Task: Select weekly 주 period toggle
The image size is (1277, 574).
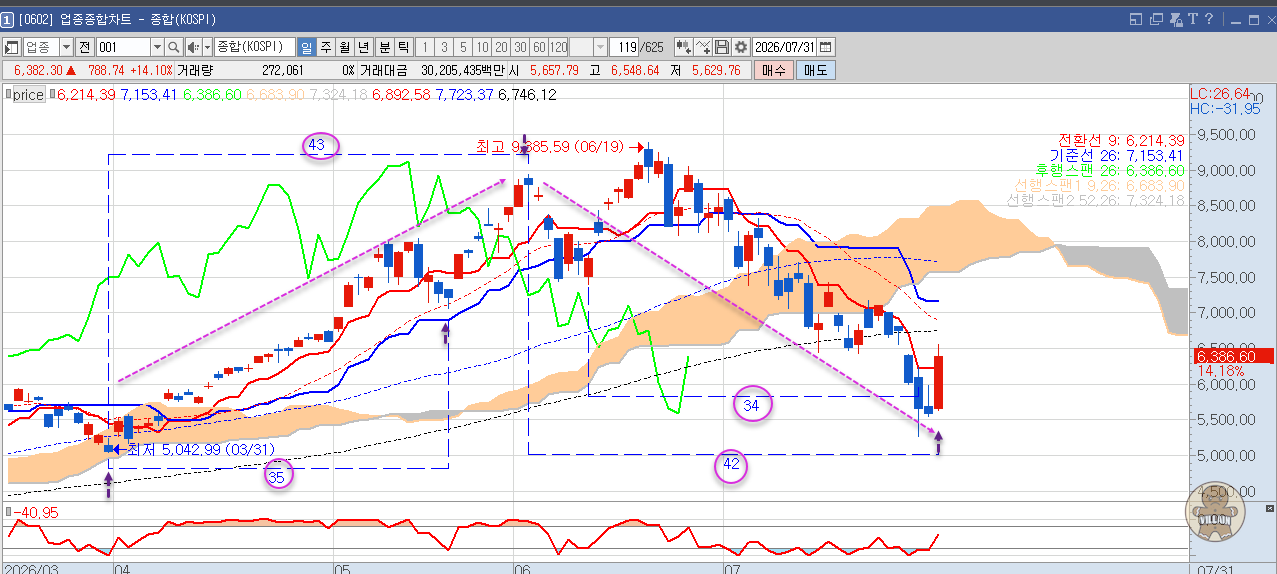Action: coord(326,47)
